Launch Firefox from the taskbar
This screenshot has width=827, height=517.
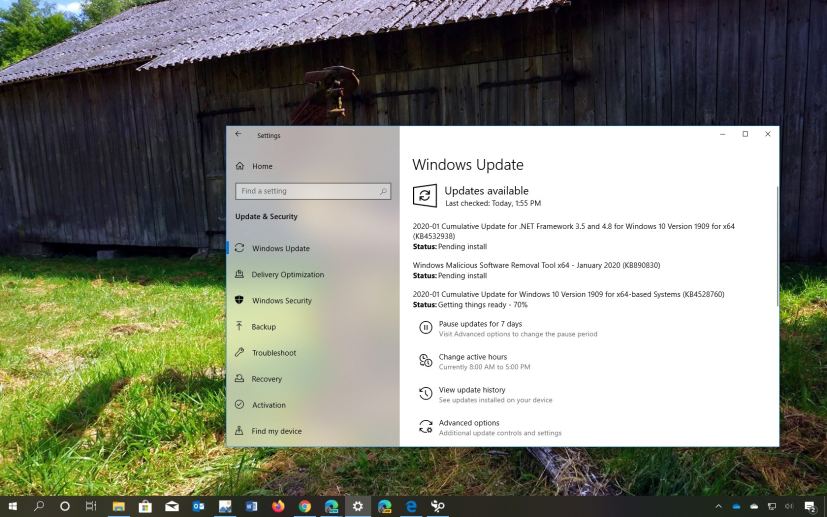click(278, 506)
